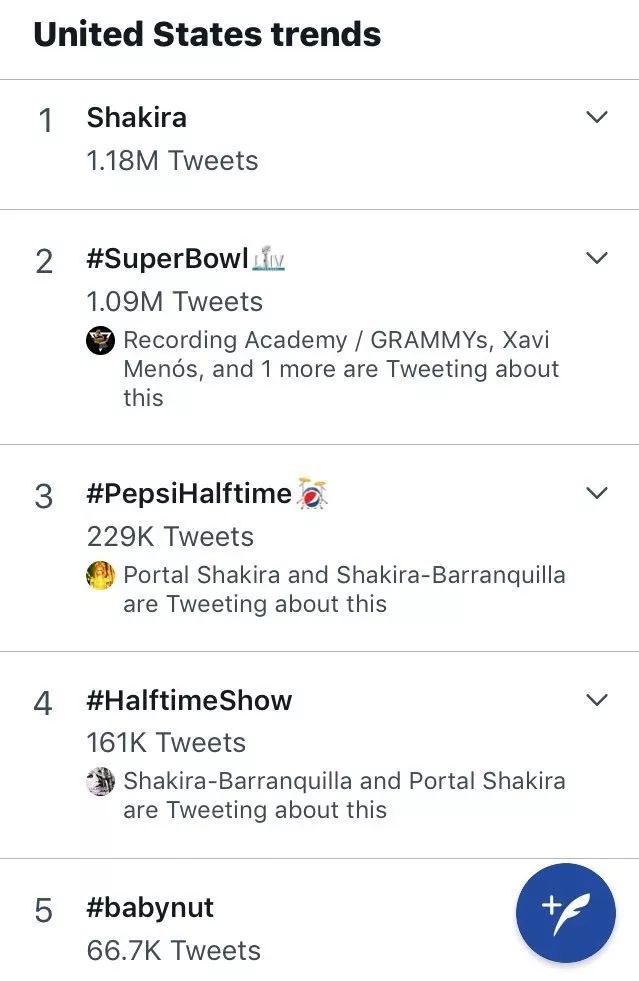Click the 1.18M Tweets count
This screenshot has height=981, width=639.
[172, 161]
